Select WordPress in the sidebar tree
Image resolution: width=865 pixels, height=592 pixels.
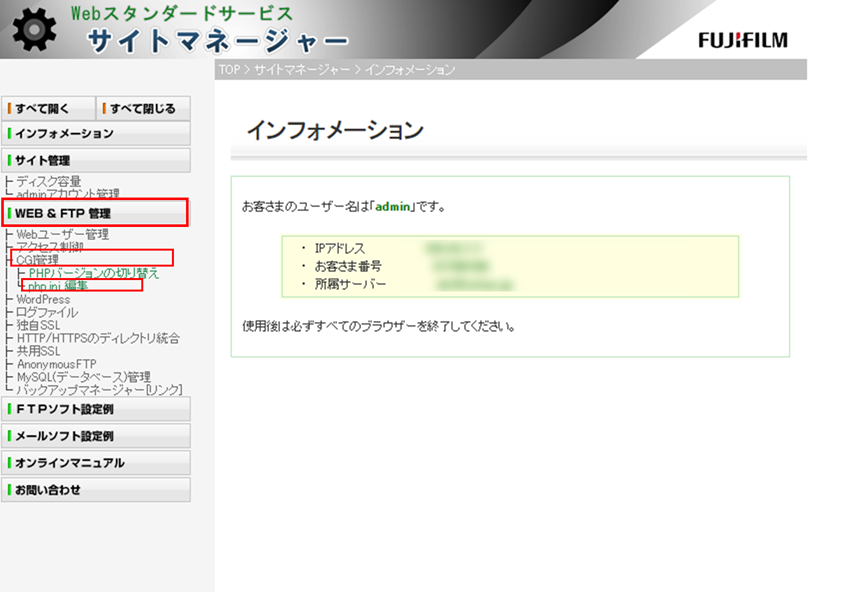[x=43, y=299]
